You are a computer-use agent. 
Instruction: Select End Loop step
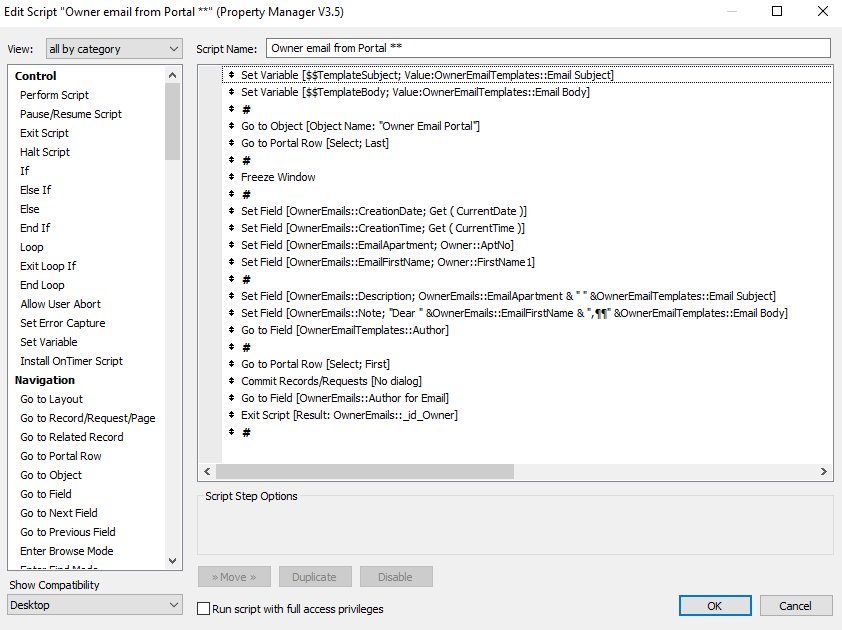(42, 285)
